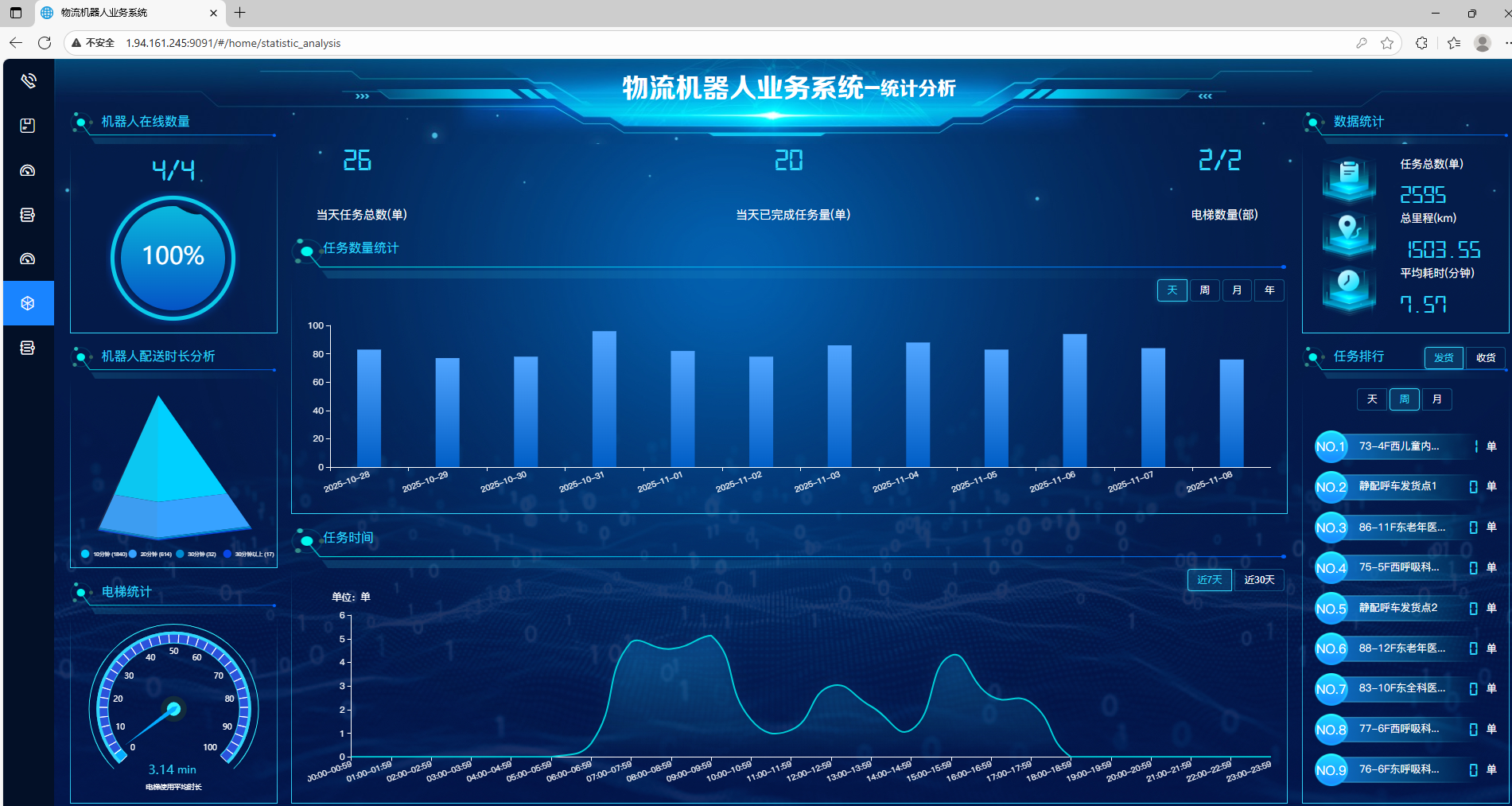Select the highlighted cube icon in sidebar
The image size is (1512, 806).
[x=28, y=303]
